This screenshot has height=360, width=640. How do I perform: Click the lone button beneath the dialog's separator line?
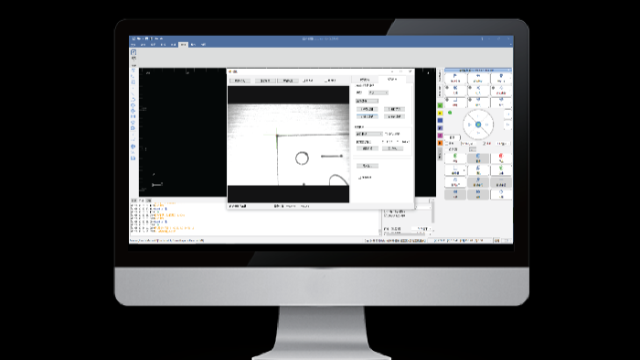(367, 166)
